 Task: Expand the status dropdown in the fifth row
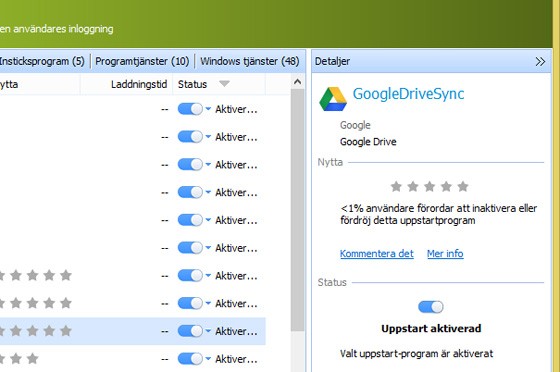[x=208, y=220]
